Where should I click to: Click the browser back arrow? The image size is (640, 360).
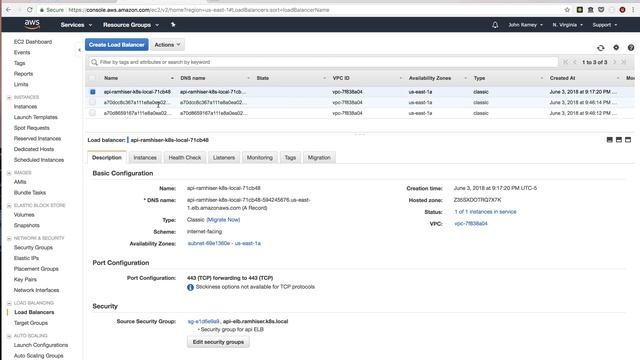click(x=9, y=9)
